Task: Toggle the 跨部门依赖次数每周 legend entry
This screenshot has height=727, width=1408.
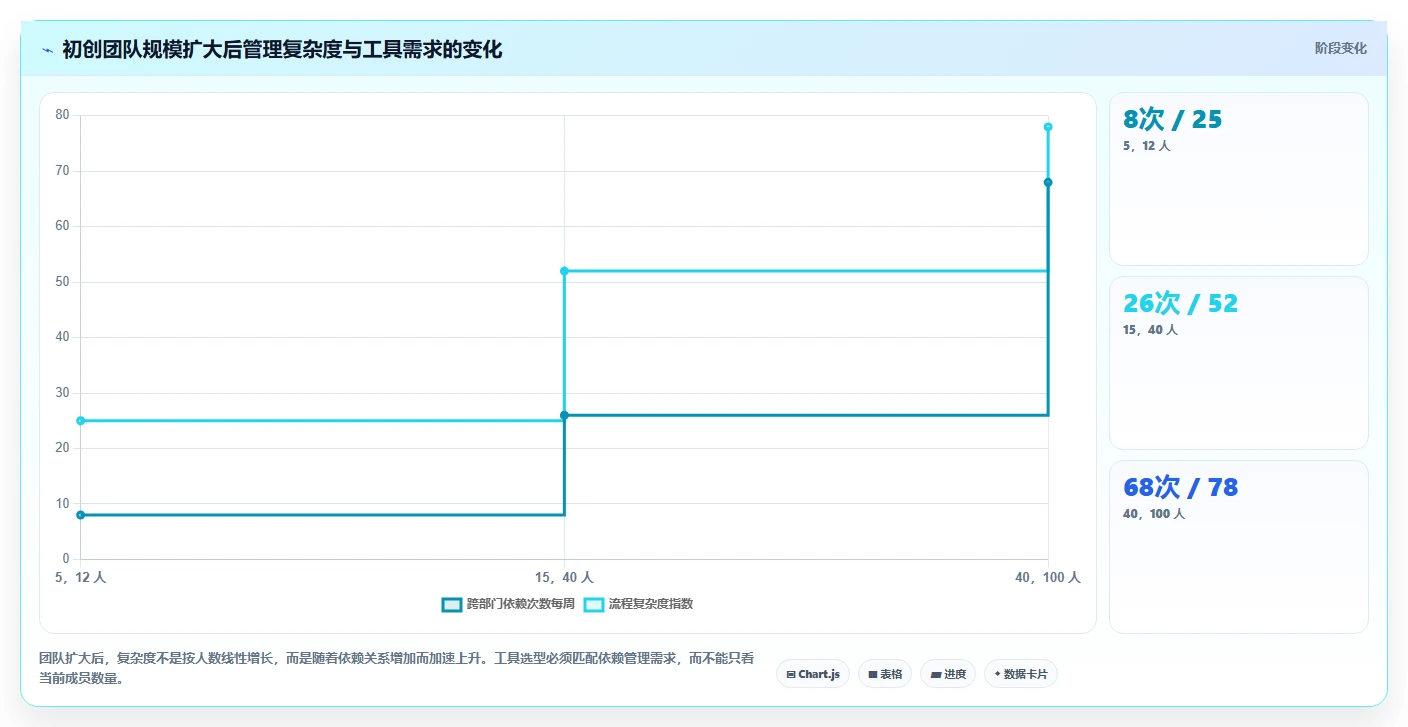Action: (508, 604)
